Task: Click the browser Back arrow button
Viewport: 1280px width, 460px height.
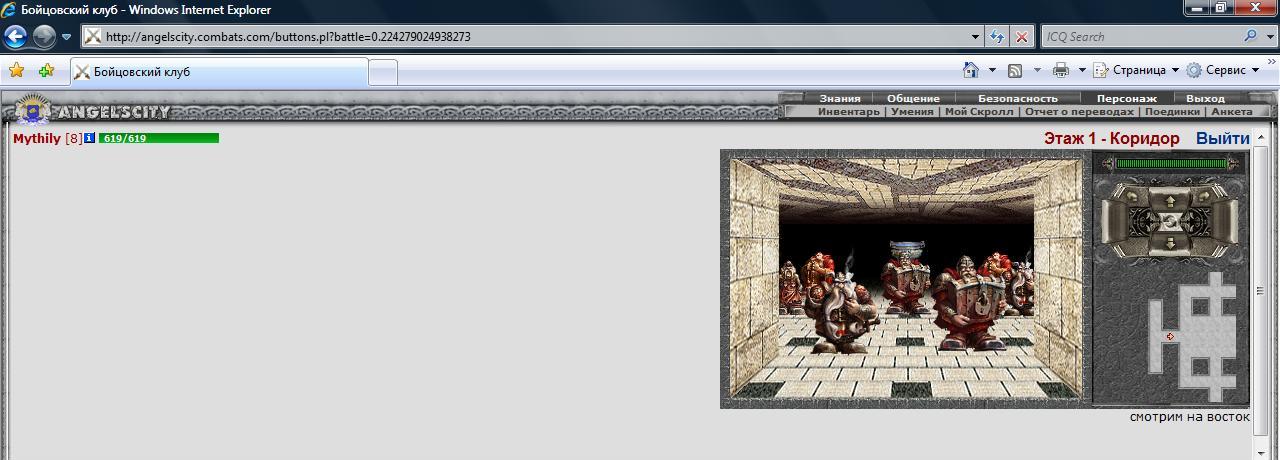Action: [x=16, y=37]
